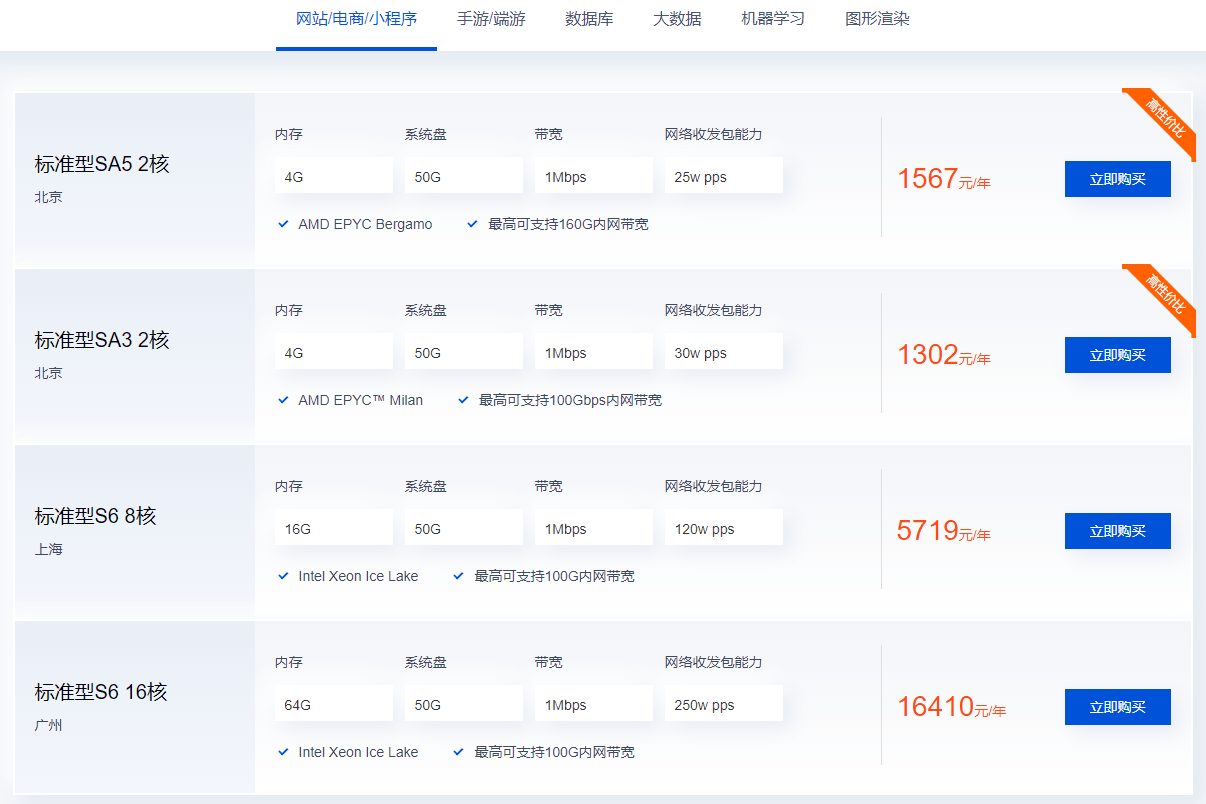Click the 25w pps value box

point(724,175)
